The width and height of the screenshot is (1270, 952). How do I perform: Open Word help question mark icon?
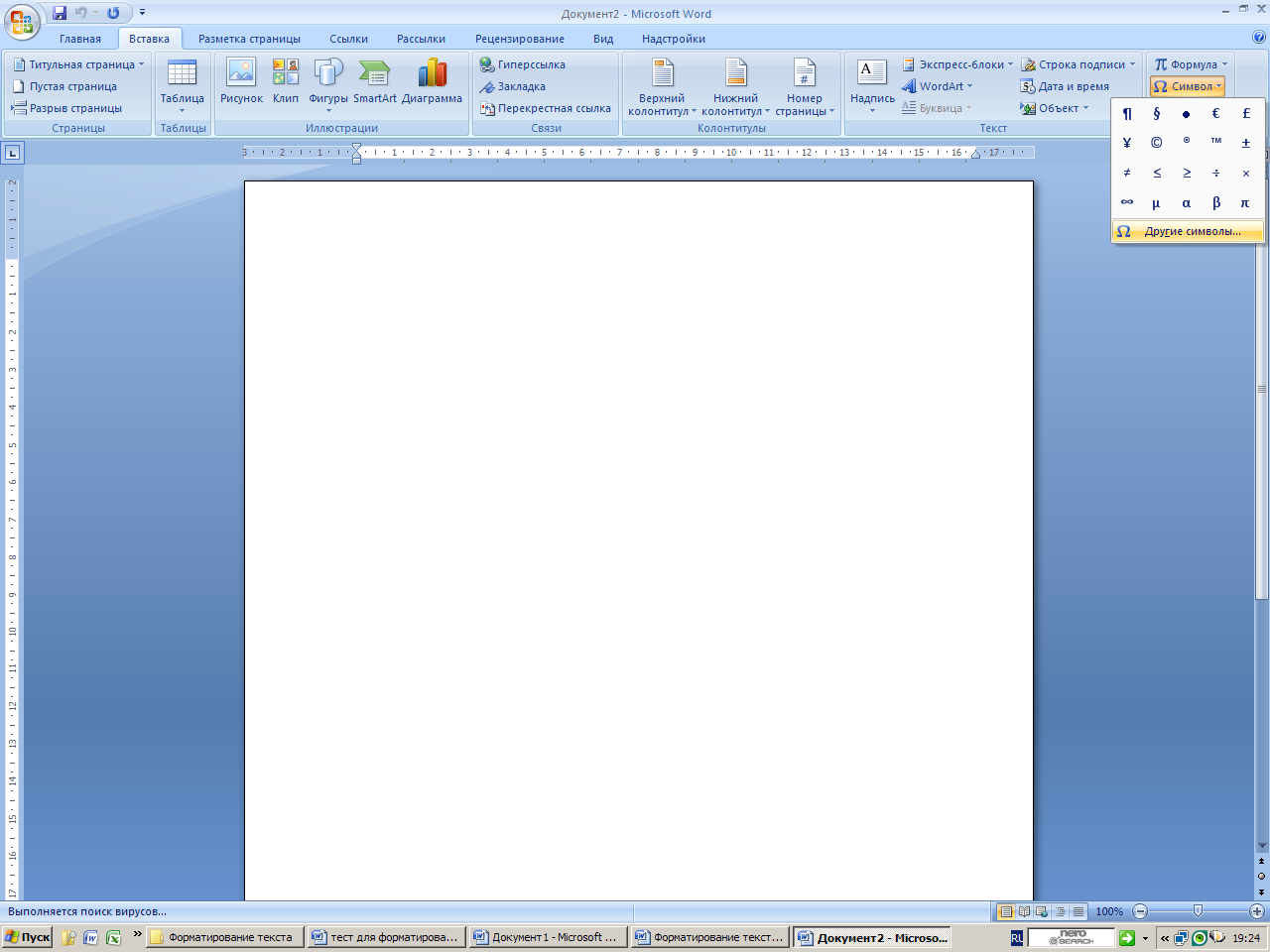(1259, 38)
